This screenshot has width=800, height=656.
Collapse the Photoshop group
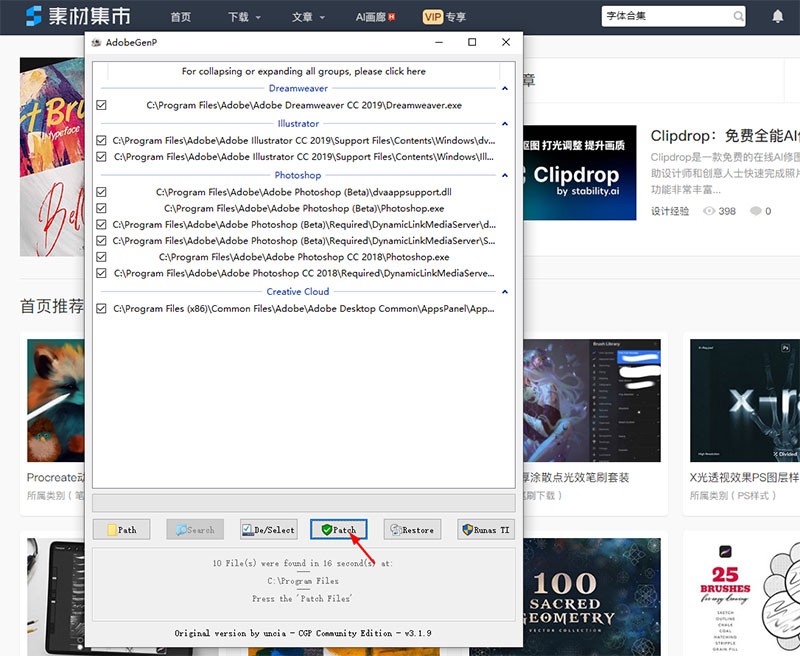tap(505, 175)
